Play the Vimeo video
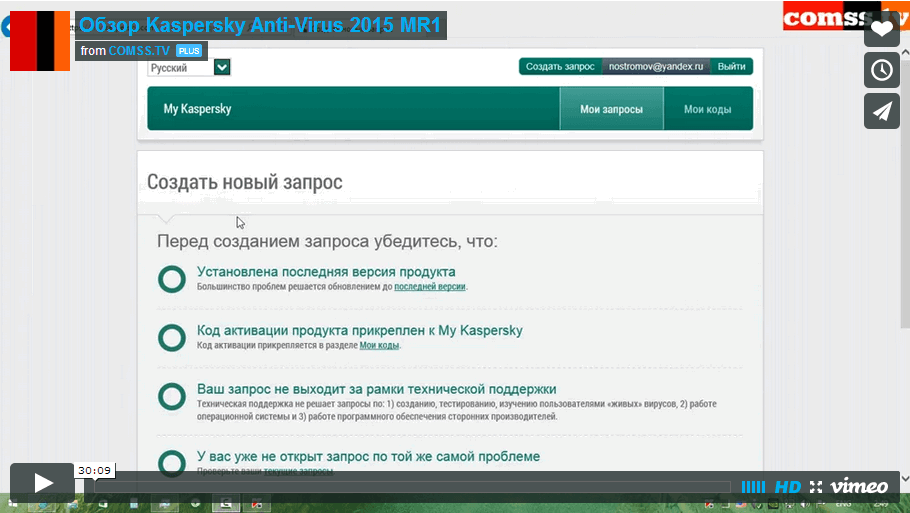Viewport: 910px width, 513px height. (42, 483)
